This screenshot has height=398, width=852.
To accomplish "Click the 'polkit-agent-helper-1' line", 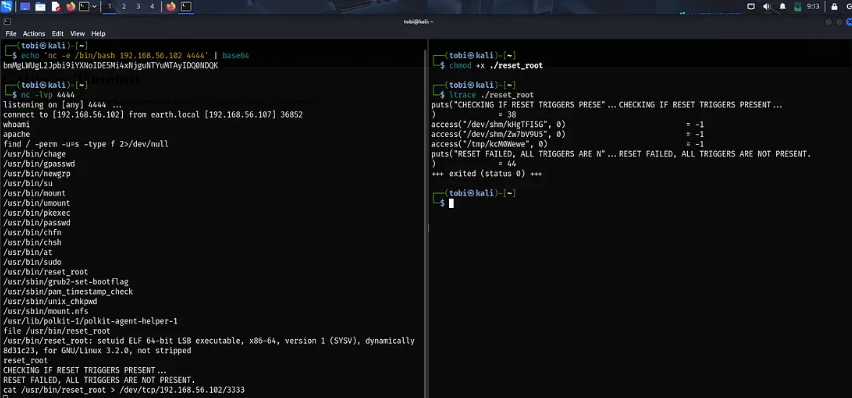I will [90, 321].
